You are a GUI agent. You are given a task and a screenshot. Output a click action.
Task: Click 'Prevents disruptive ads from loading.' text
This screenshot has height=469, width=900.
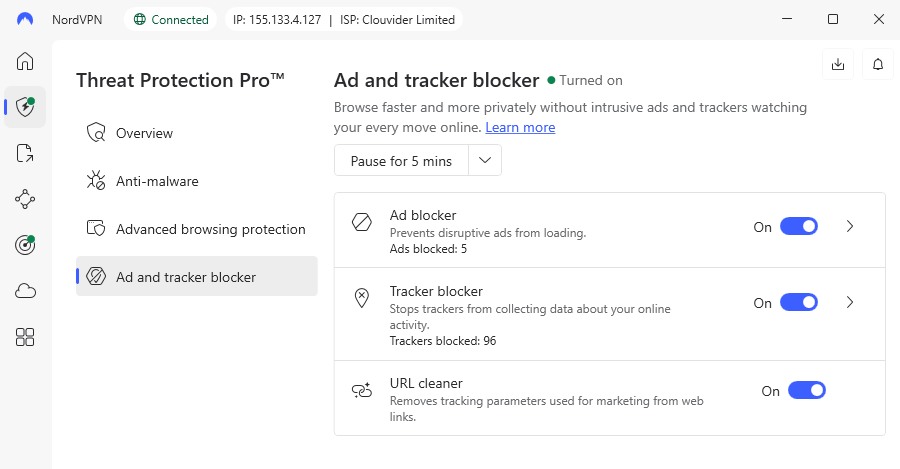[488, 232]
